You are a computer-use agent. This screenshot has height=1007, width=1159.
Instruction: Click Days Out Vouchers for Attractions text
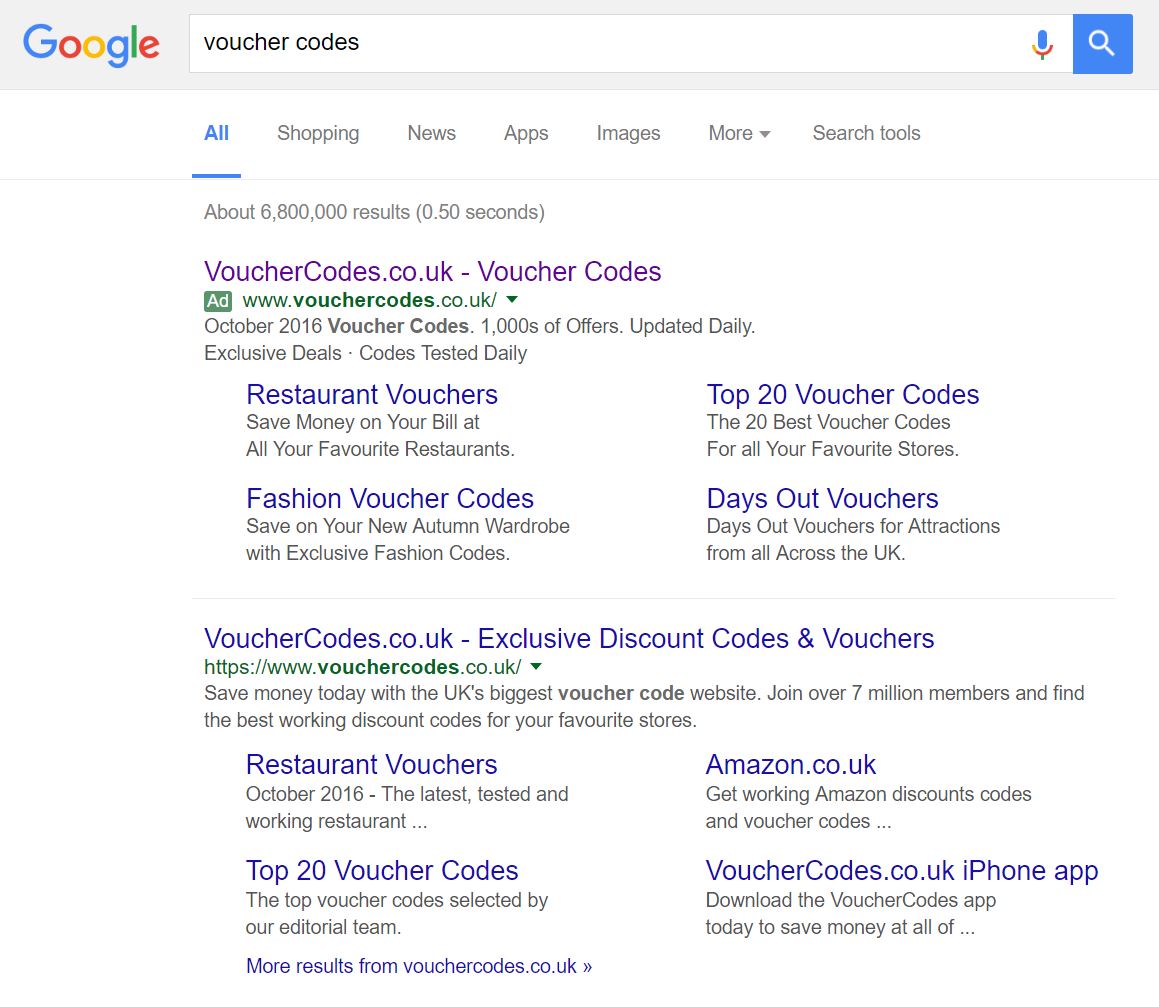(853, 526)
